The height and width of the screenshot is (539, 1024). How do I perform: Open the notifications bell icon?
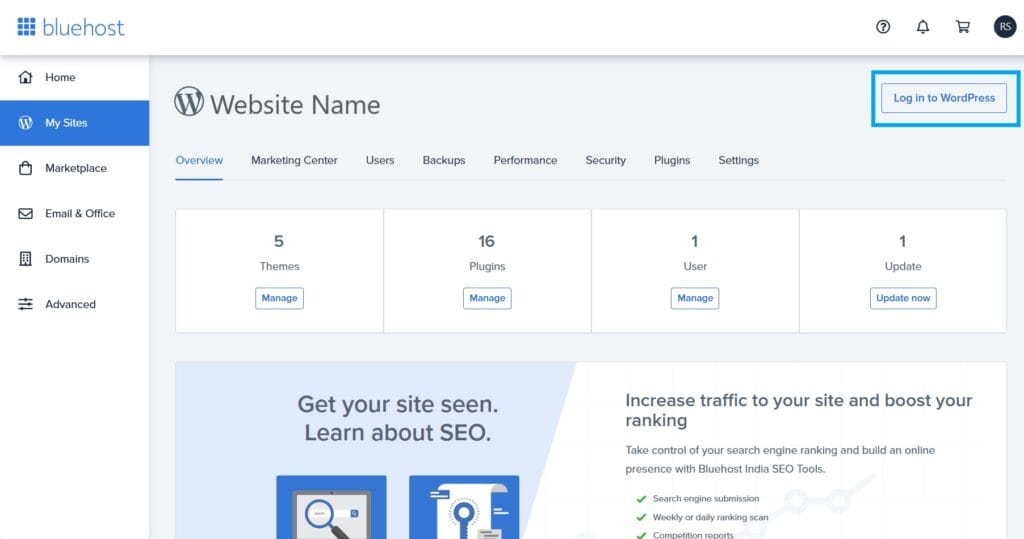click(x=923, y=27)
